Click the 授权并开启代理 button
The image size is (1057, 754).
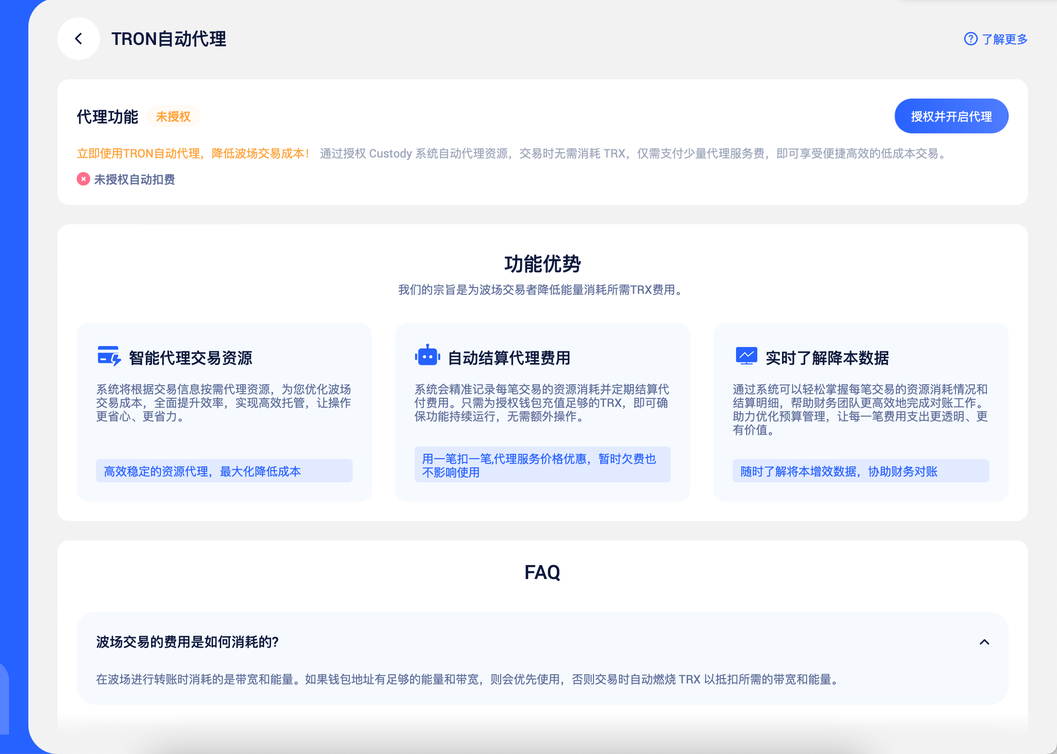951,116
